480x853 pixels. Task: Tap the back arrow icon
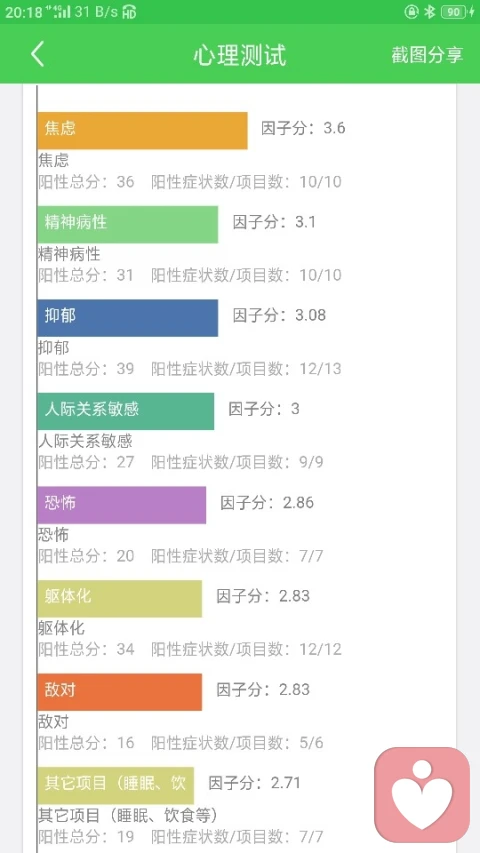point(37,54)
